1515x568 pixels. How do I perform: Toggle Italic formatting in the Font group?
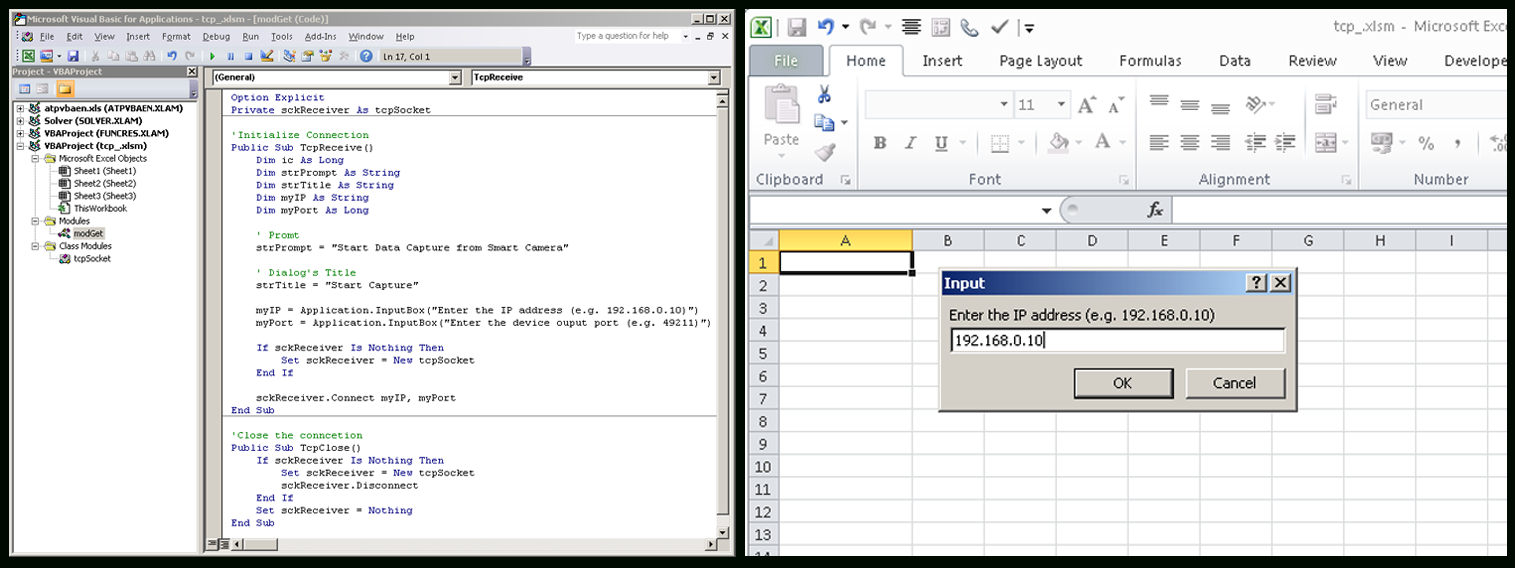tap(910, 143)
